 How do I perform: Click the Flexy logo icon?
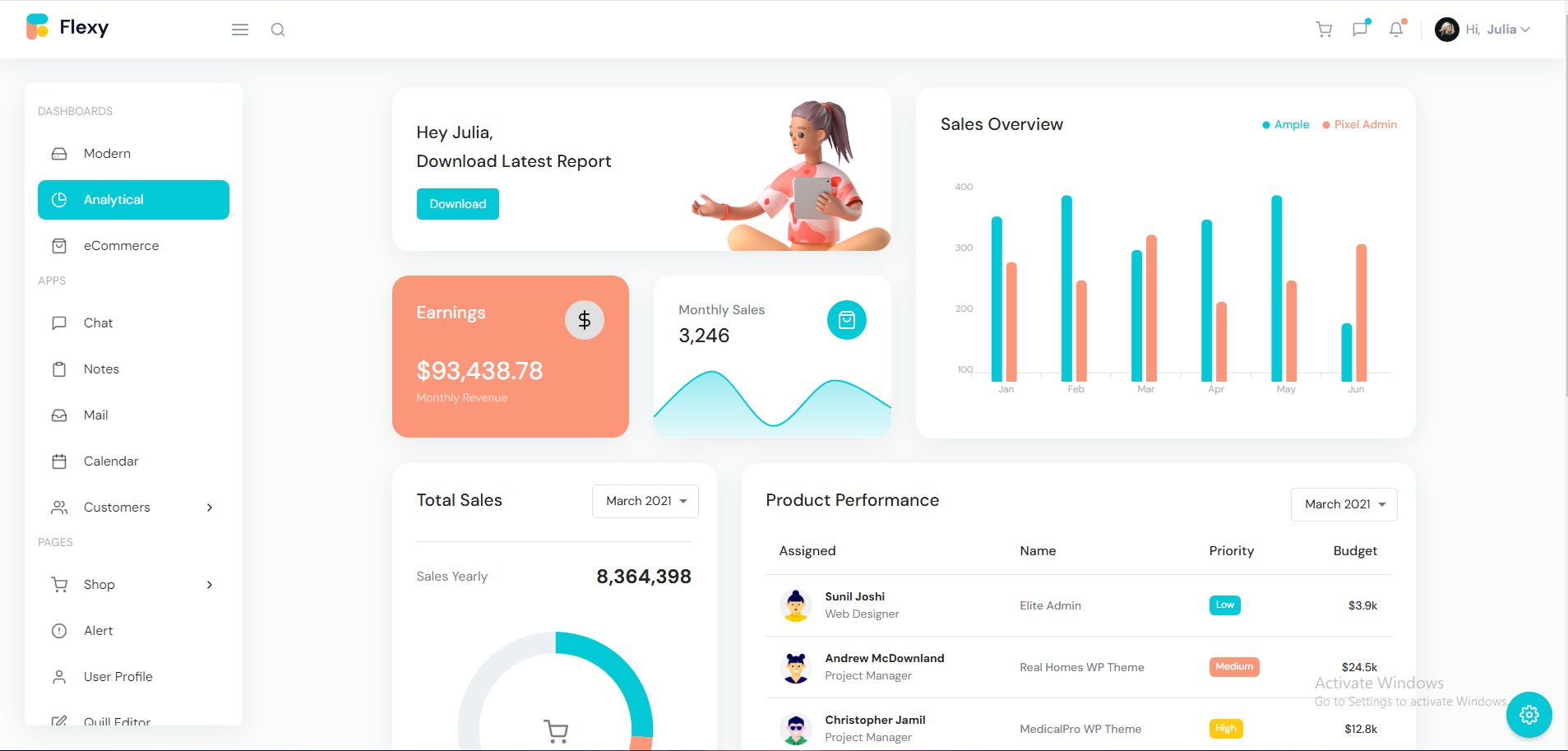pyautogui.click(x=37, y=27)
